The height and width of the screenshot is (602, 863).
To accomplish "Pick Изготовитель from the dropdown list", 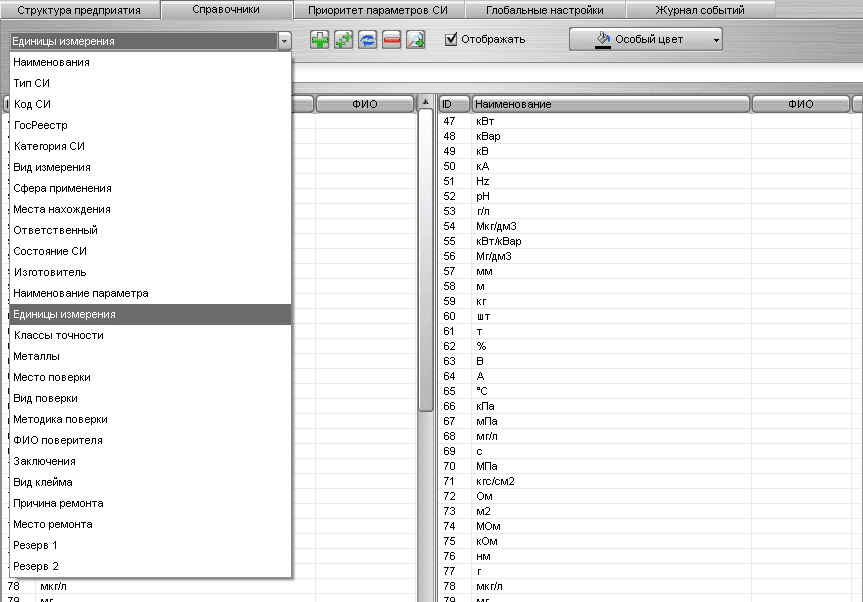I will click(50, 272).
